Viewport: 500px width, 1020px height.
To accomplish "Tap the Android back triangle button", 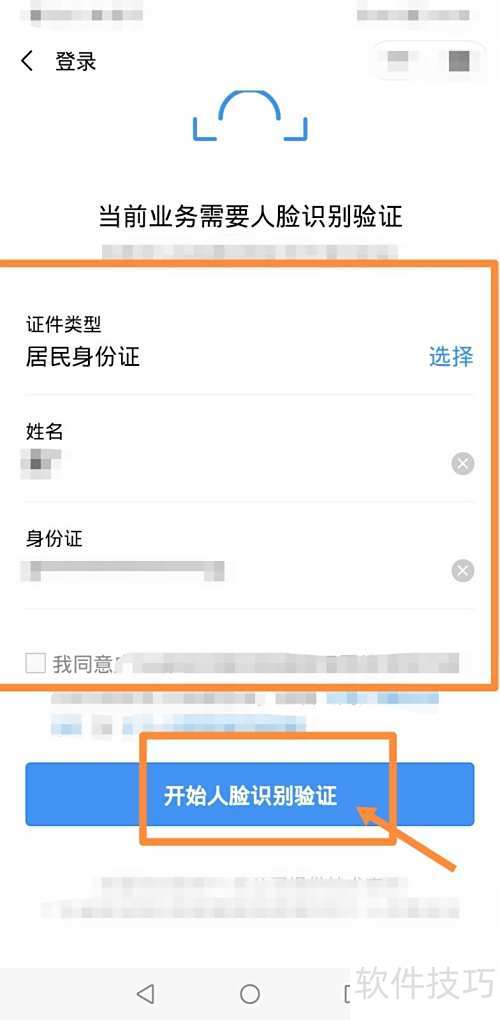I will tap(146, 993).
